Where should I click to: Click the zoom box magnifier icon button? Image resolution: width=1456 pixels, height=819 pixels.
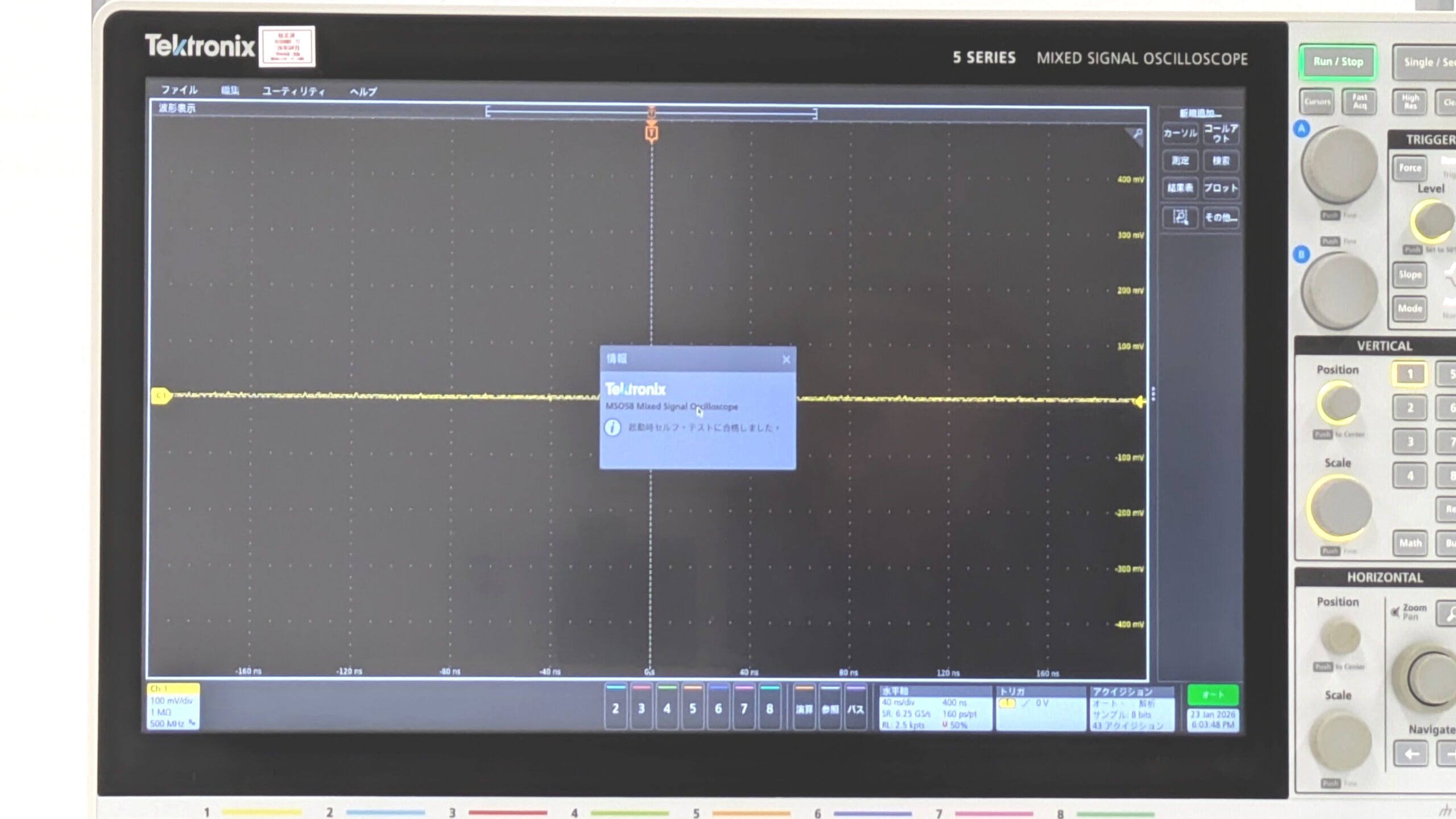1180,217
